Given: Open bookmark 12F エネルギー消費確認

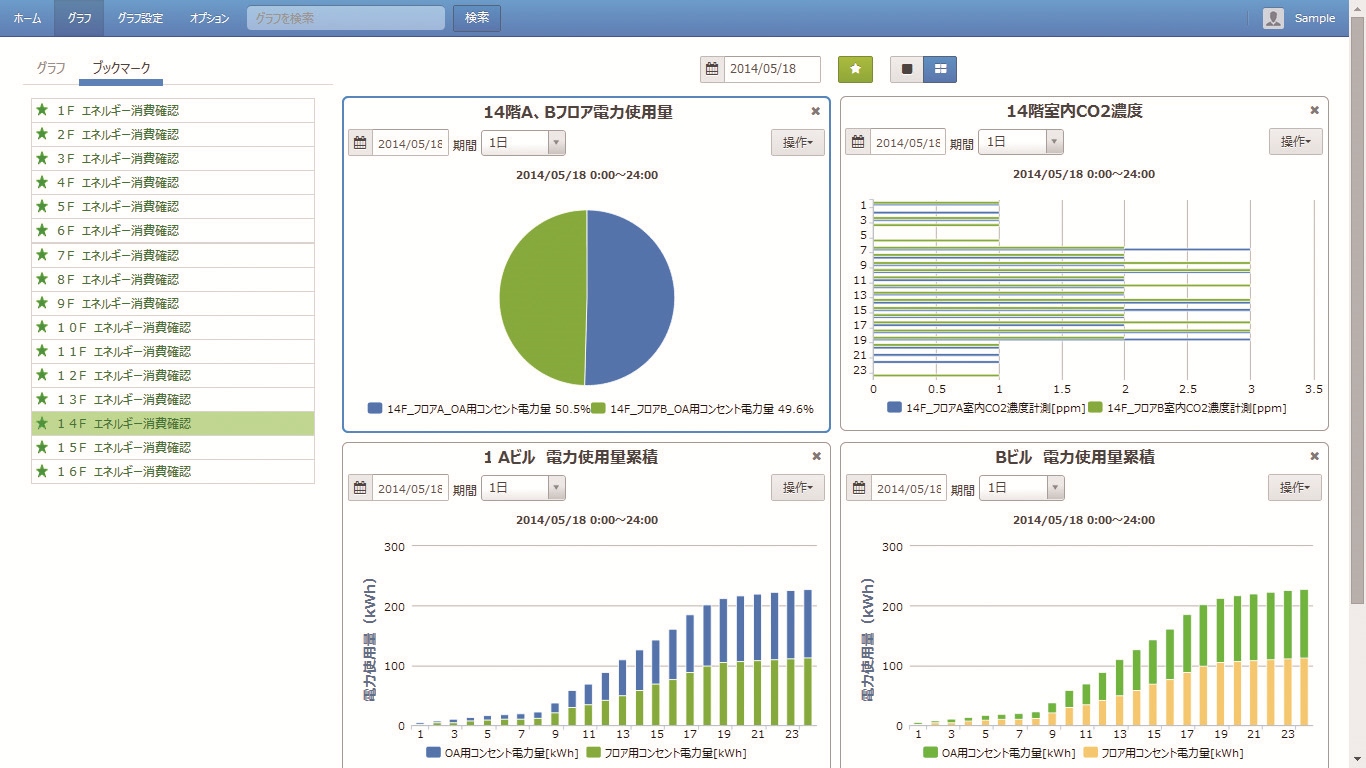Looking at the screenshot, I should (173, 375).
